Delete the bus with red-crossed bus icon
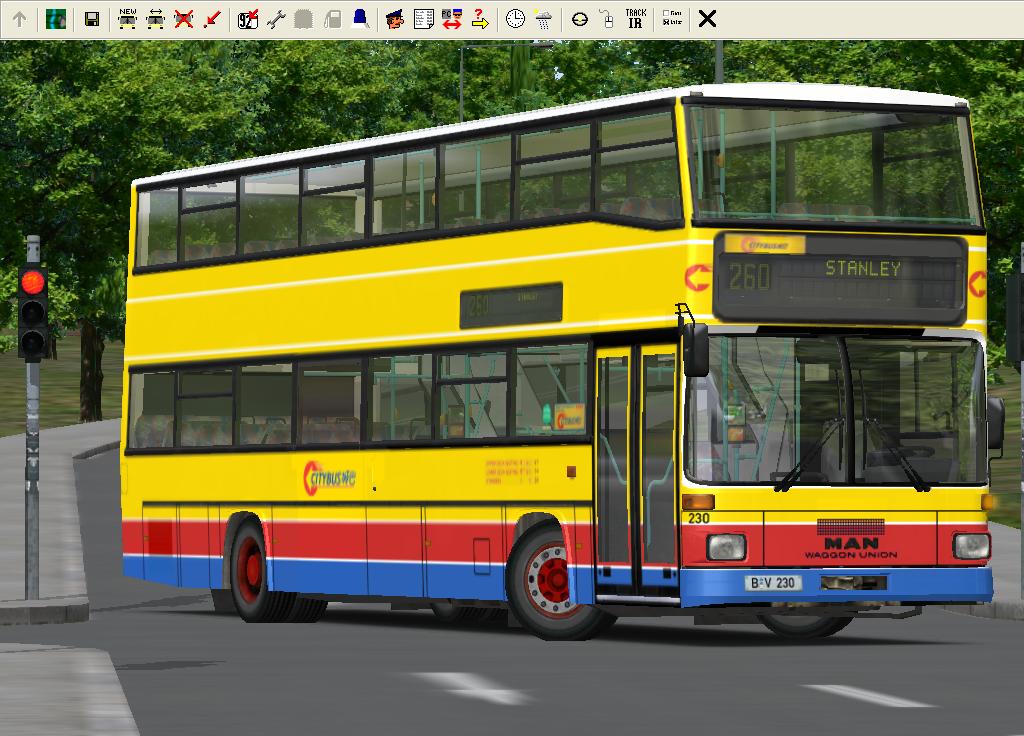This screenshot has height=736, width=1024. pyautogui.click(x=184, y=19)
